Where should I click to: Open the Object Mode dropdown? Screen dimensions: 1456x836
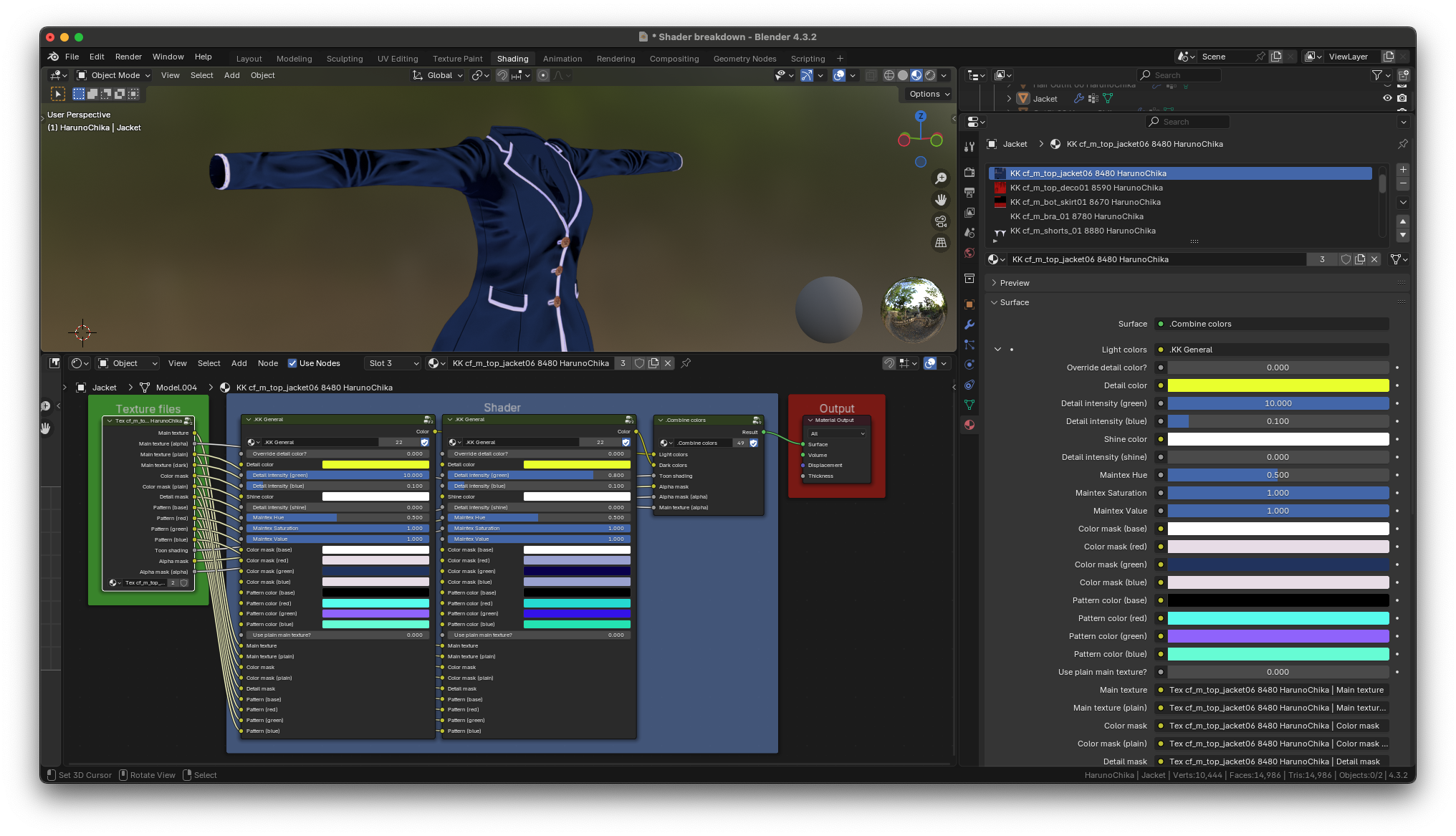(114, 75)
